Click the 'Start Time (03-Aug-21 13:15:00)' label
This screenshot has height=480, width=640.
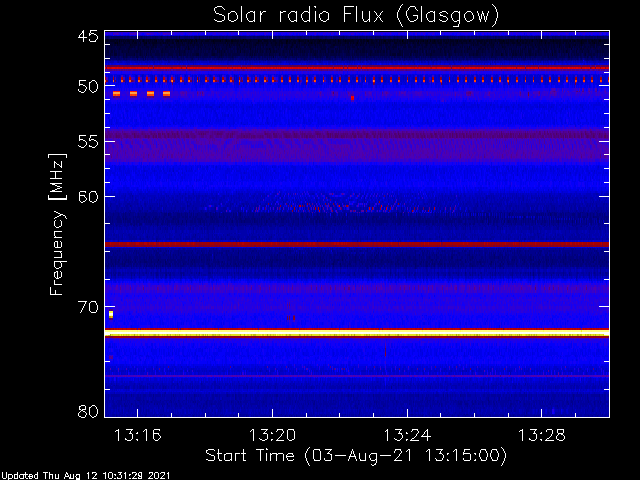pos(356,456)
